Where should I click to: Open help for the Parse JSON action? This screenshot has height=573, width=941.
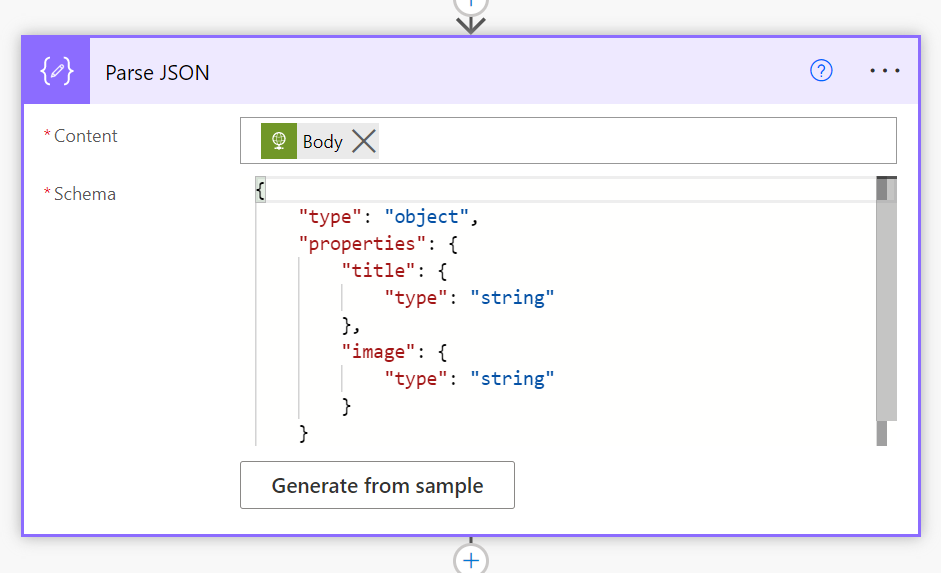[x=821, y=71]
